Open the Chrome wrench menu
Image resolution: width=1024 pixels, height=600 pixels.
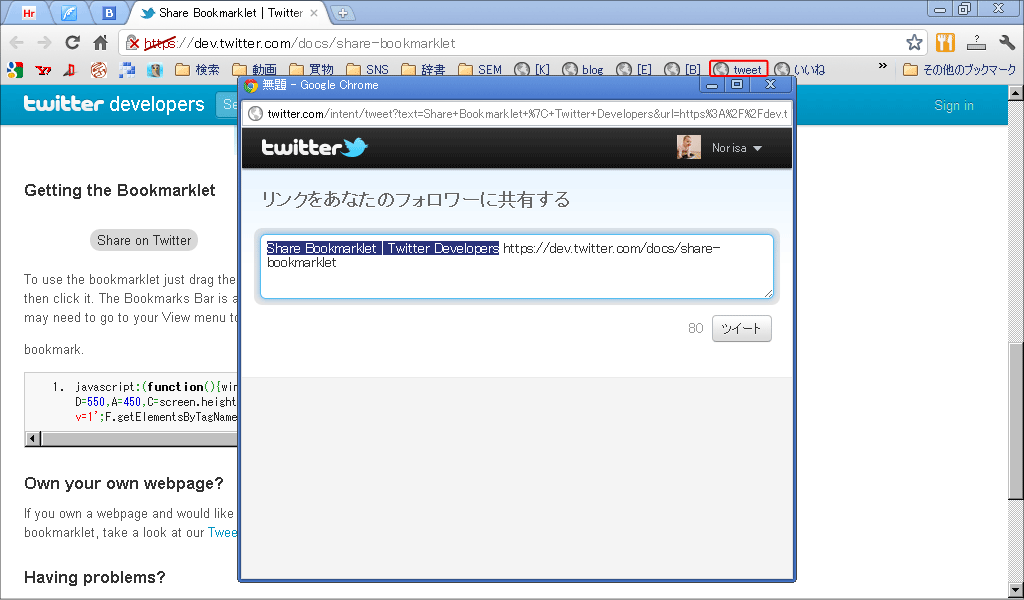1007,43
